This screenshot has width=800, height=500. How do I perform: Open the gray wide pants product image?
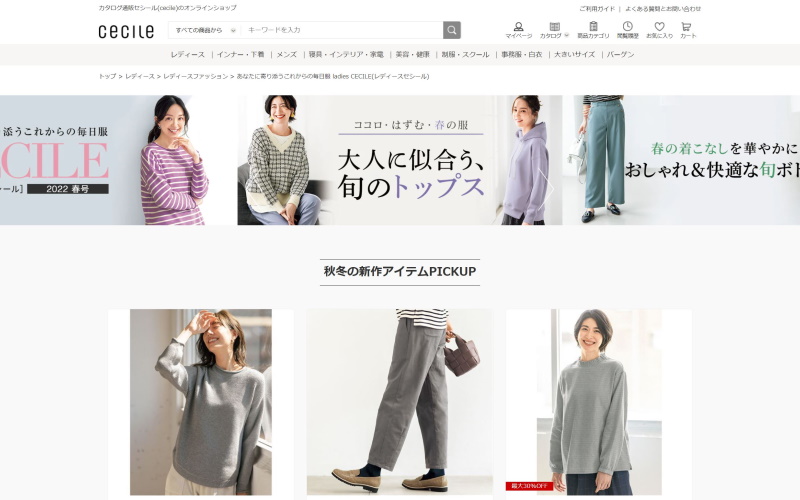pyautogui.click(x=399, y=400)
